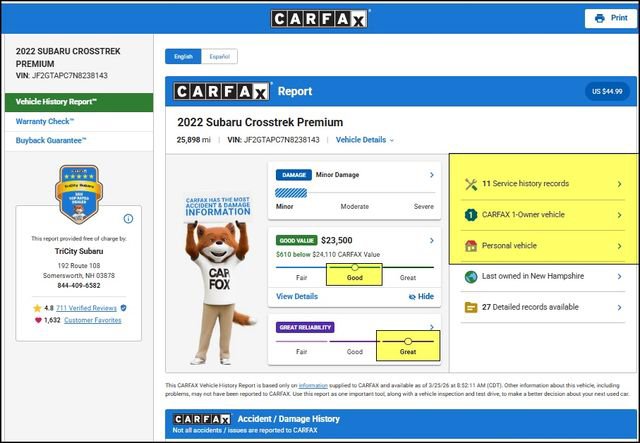
Task: Click the dealer info circle icon
Action: click(128, 218)
